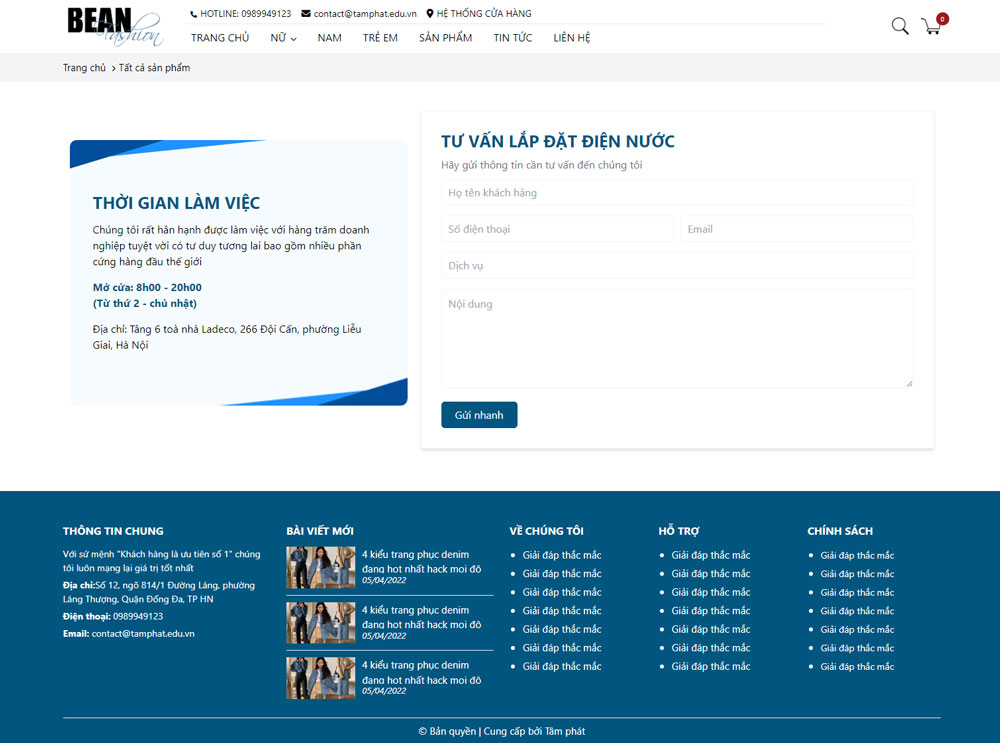Viewport: 1000px width, 743px height.
Task: Open the first denim article thumbnail
Action: coord(320,567)
